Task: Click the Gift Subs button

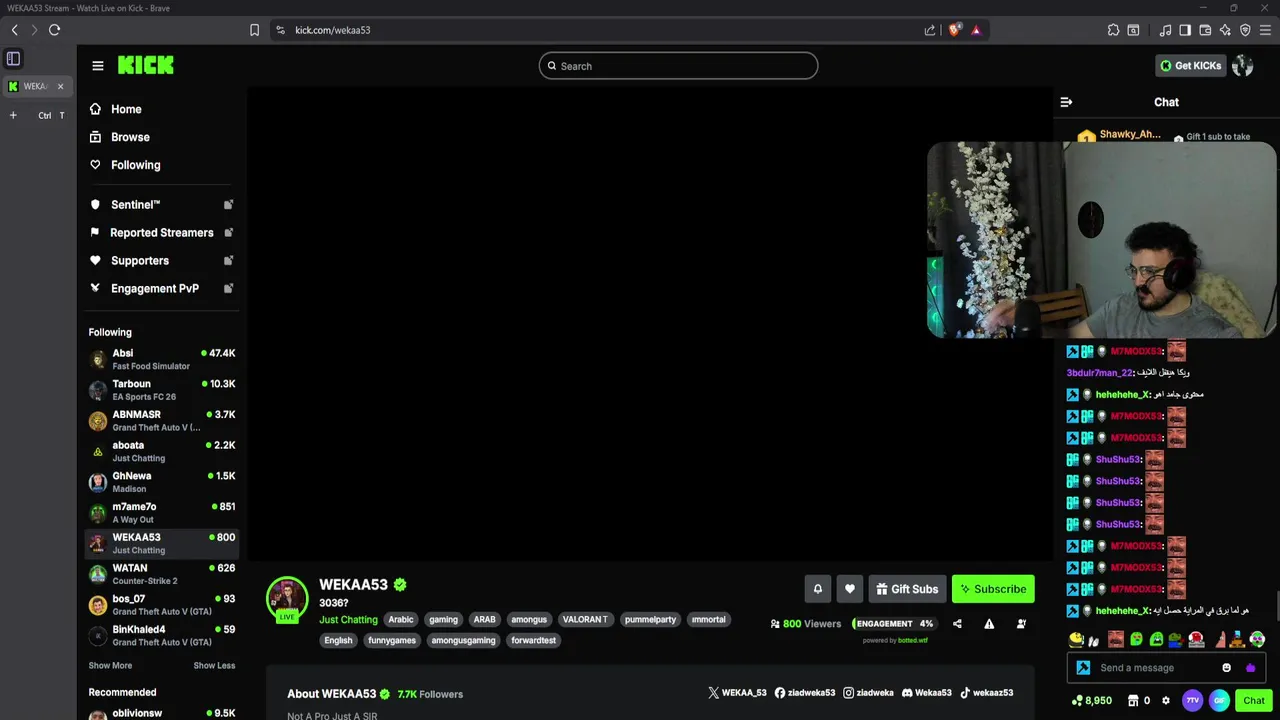Action: tap(908, 589)
